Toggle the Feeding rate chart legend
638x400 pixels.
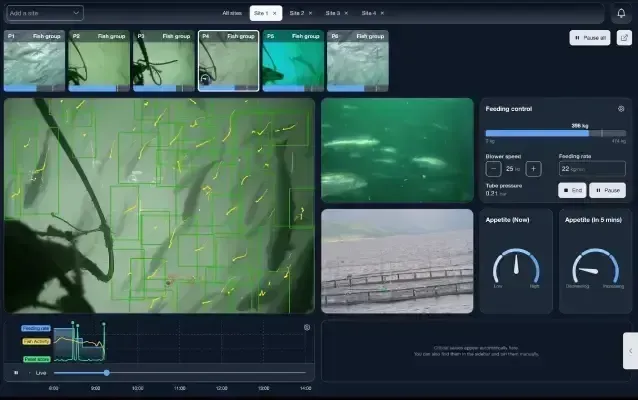[x=36, y=328]
